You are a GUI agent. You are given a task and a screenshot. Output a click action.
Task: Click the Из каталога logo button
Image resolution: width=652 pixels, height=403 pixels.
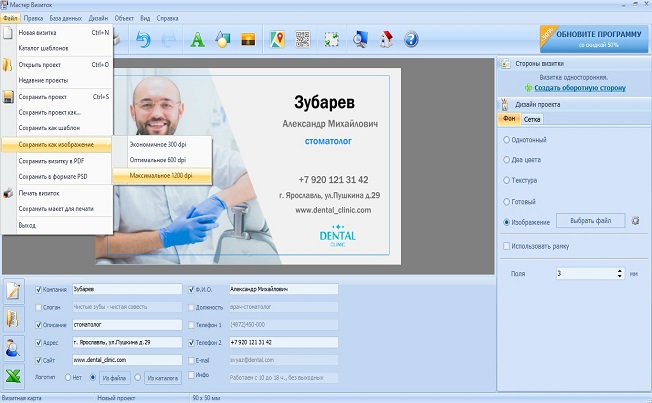(x=163, y=378)
